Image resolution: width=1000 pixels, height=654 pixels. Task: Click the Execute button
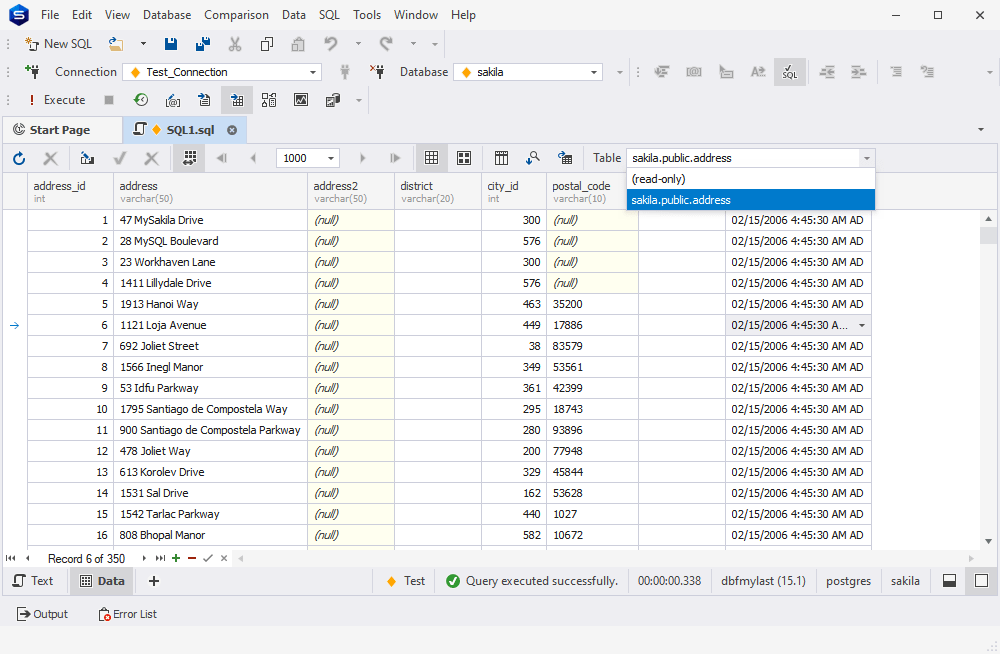click(57, 100)
